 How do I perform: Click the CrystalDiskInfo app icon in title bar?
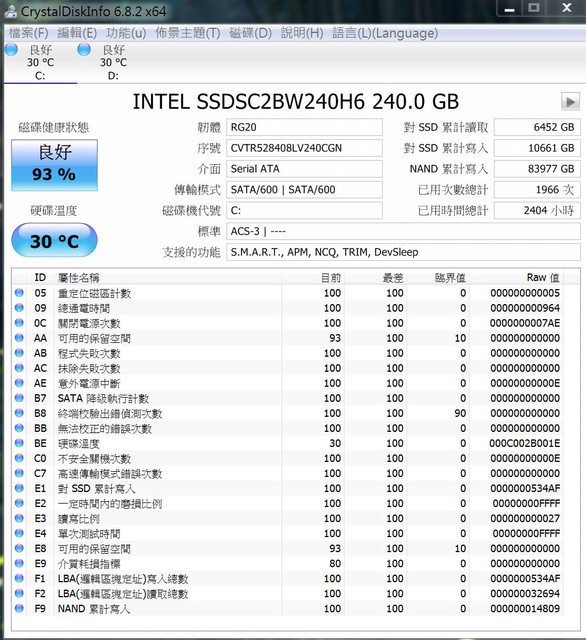(x=11, y=11)
